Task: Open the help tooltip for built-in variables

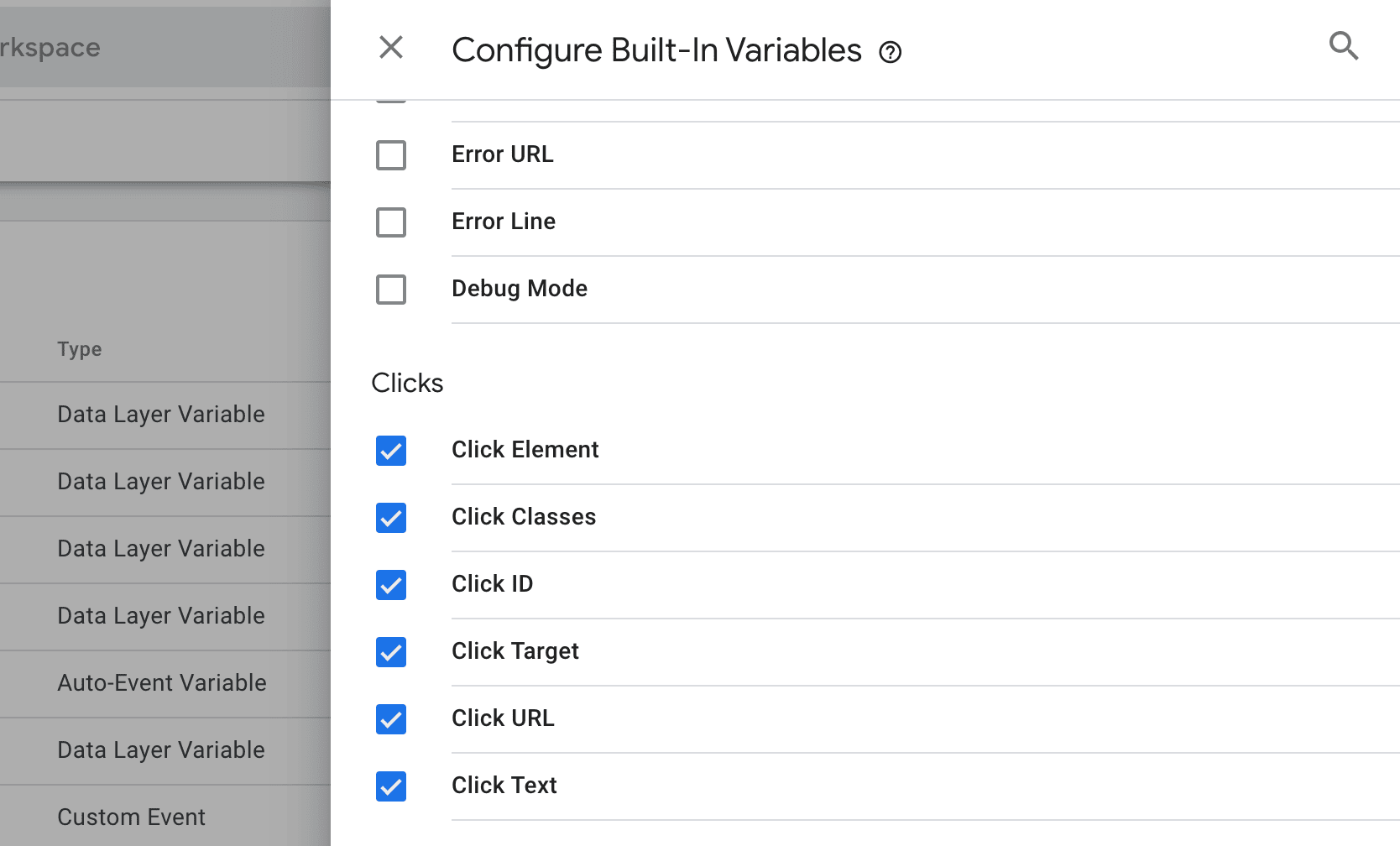Action: click(x=889, y=52)
